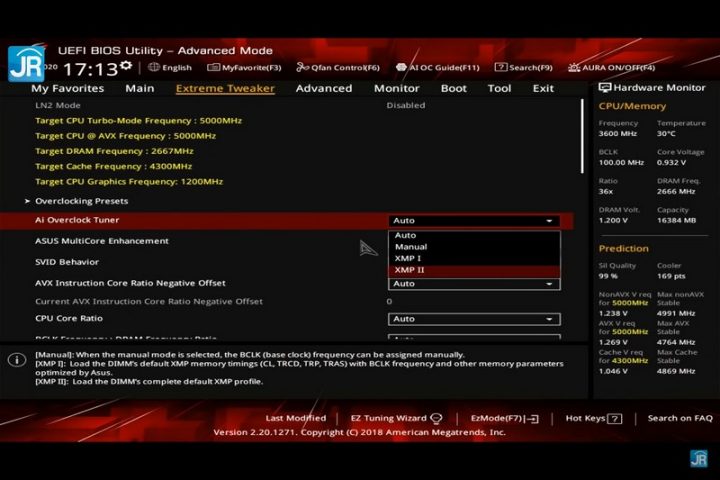Open the Monitor tab
The image size is (720, 480).
(x=396, y=88)
